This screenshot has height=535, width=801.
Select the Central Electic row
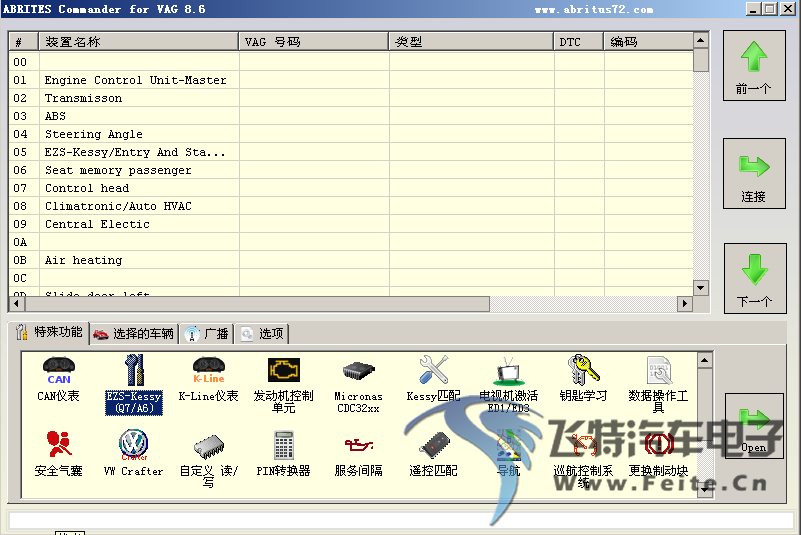351,224
